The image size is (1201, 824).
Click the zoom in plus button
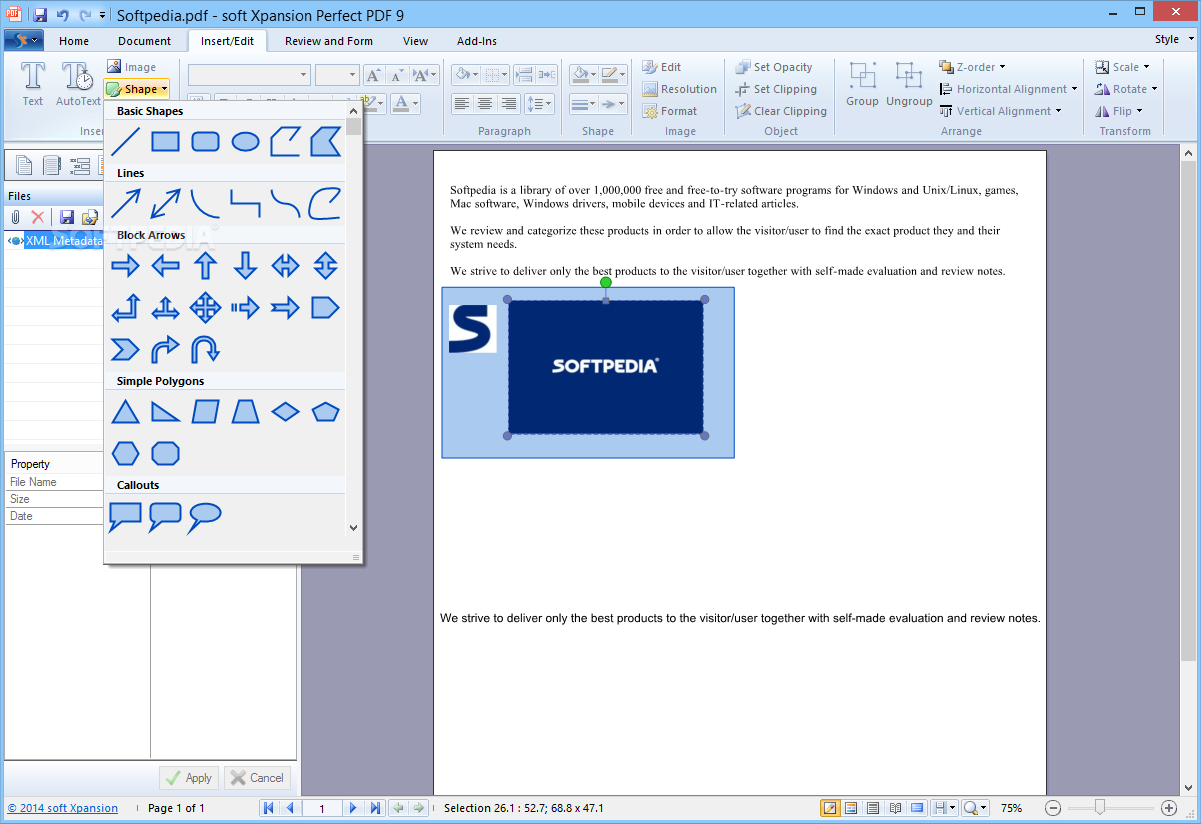pos(1169,808)
